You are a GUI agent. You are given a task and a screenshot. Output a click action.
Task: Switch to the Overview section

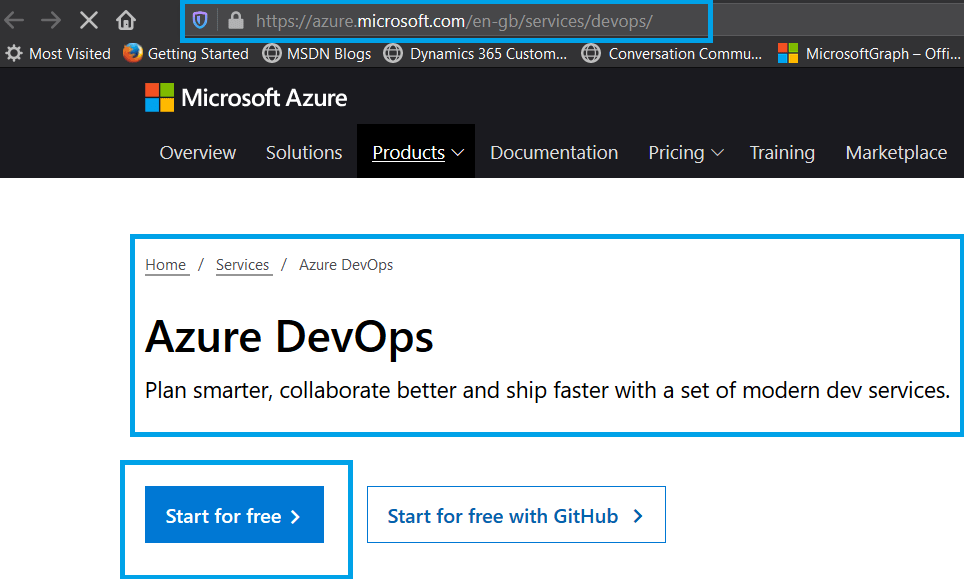tap(197, 152)
